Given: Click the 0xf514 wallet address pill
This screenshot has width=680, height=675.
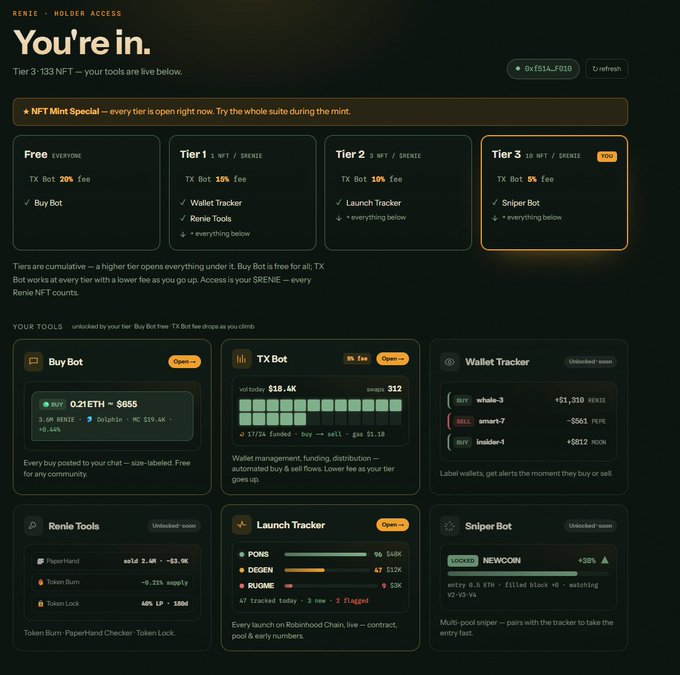Looking at the screenshot, I should [x=543, y=69].
